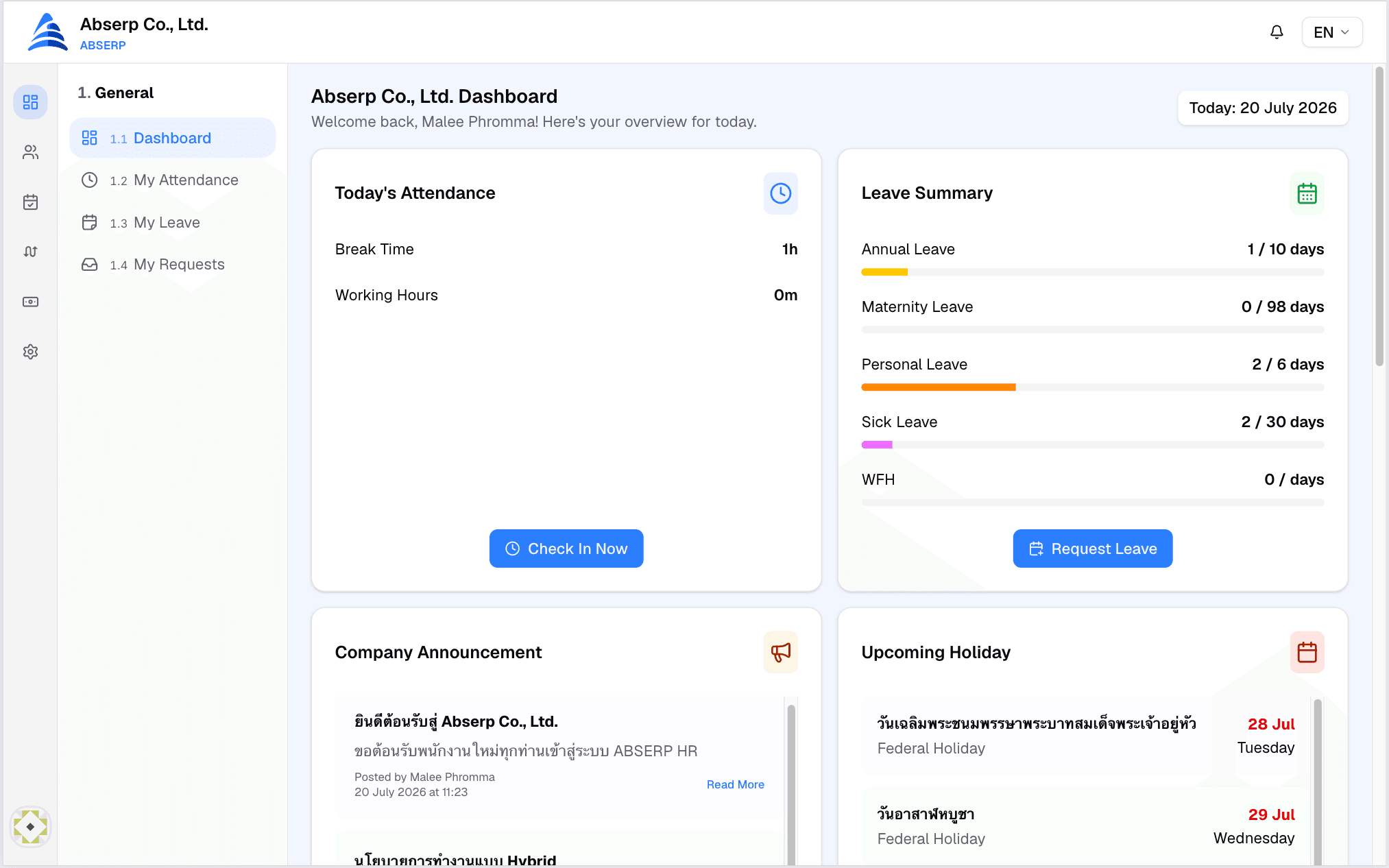Image resolution: width=1389 pixels, height=868 pixels.
Task: Click the main page vertical scrollbar
Action: (x=1379, y=216)
